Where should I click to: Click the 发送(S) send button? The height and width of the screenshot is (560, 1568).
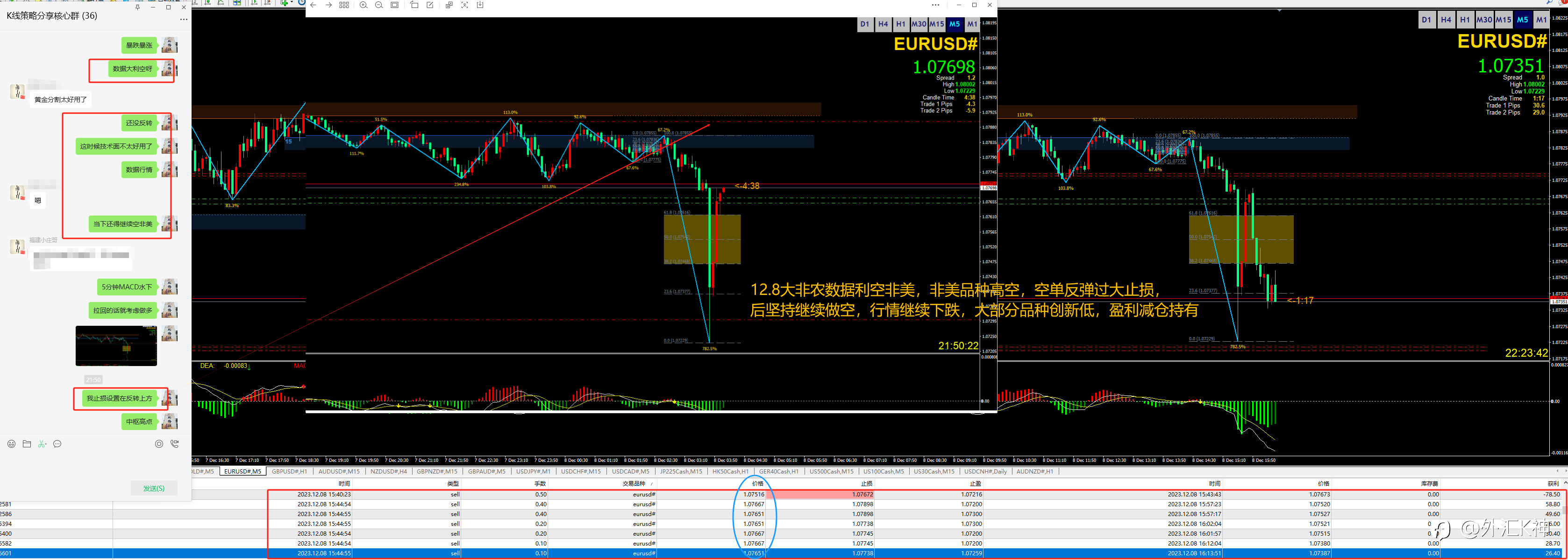(154, 488)
